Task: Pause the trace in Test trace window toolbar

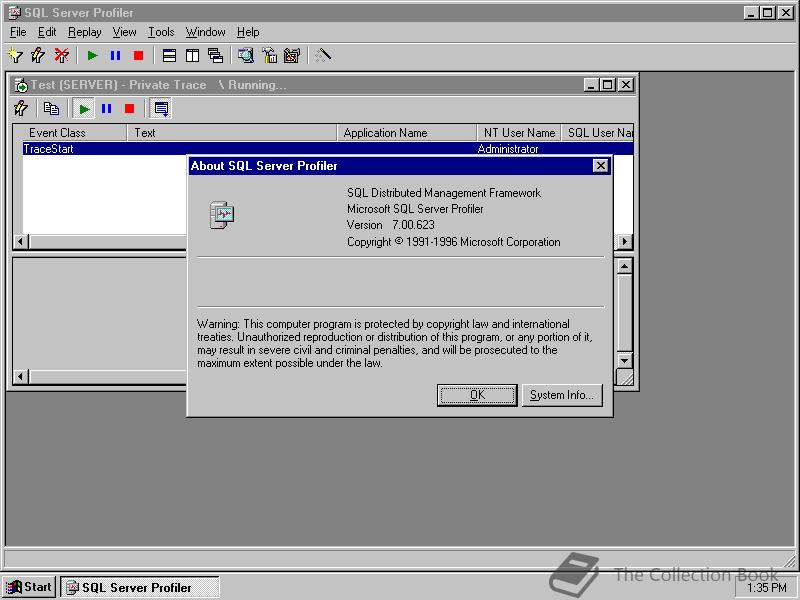Action: point(107,109)
